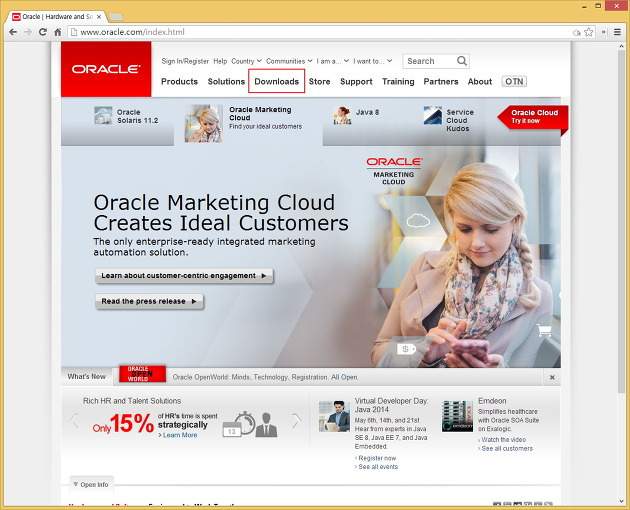Screen dimensions: 630x510
Task: Click in the Search input field
Action: (x=430, y=61)
